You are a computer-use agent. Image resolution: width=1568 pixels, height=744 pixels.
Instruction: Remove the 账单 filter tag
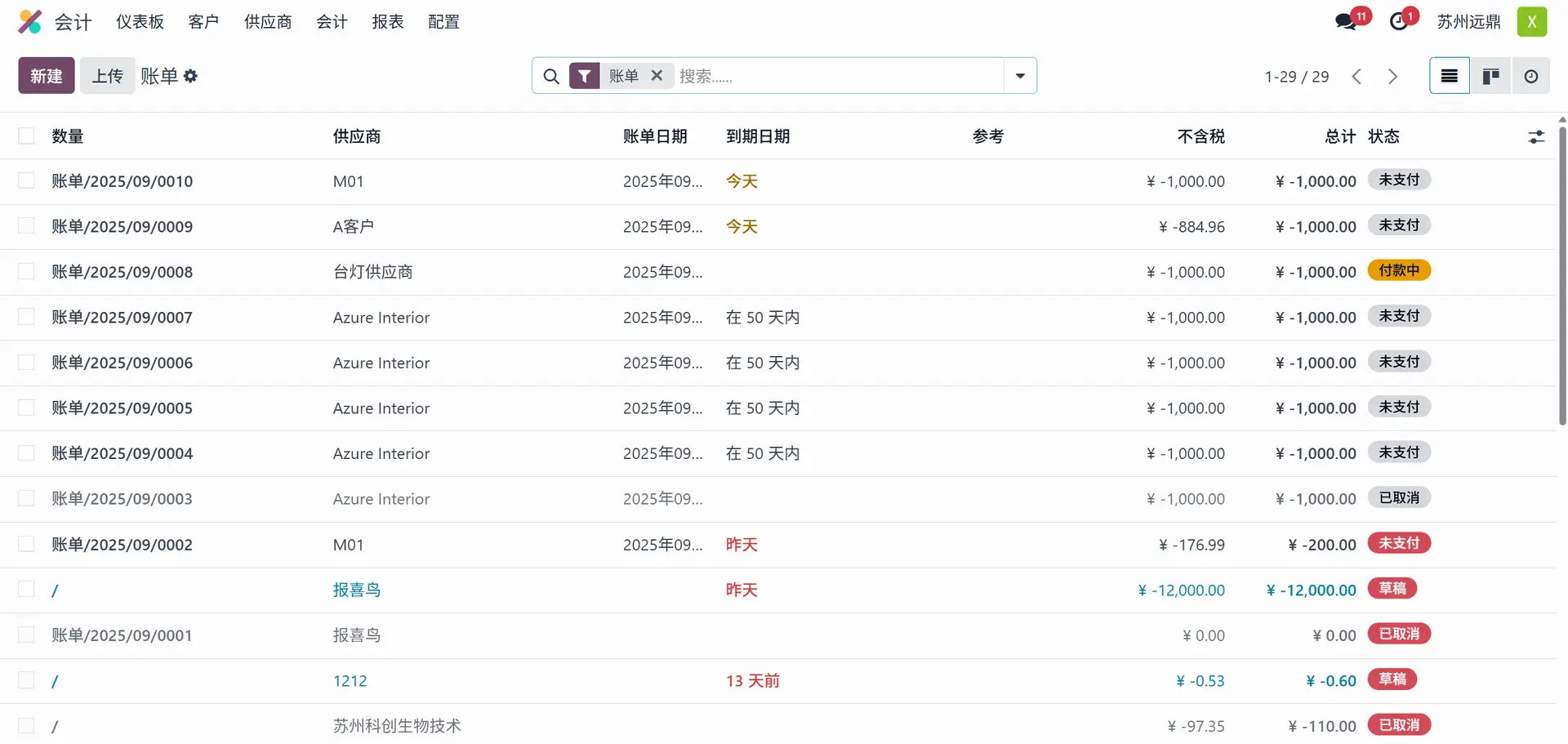(657, 75)
